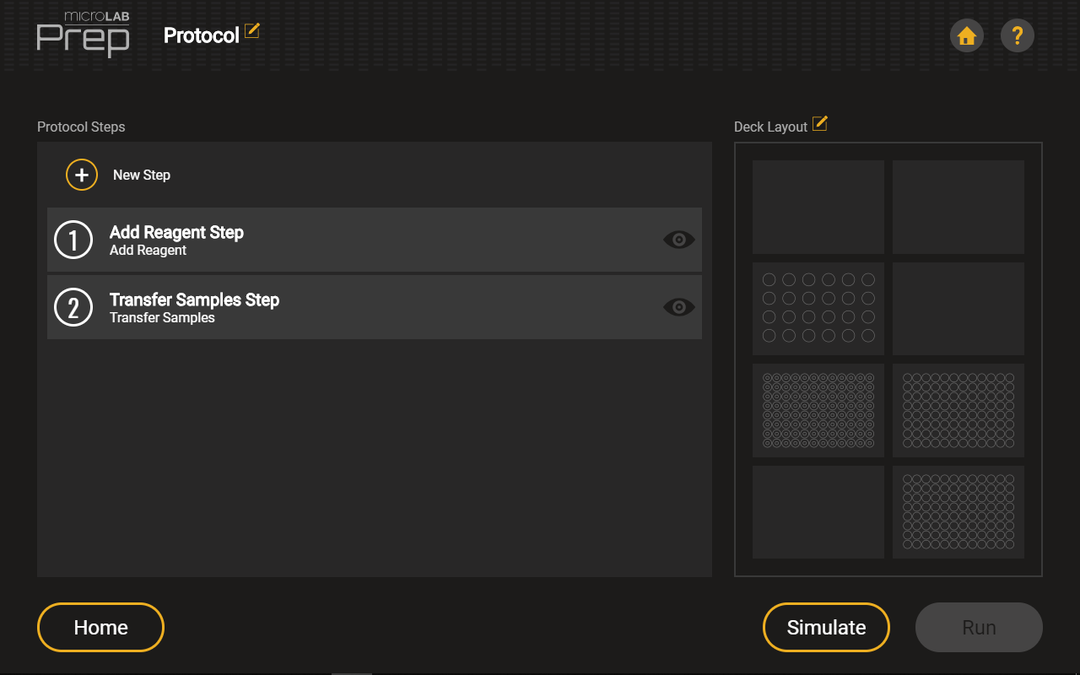Click the Home button at bottom left
The width and height of the screenshot is (1080, 675).
point(101,627)
